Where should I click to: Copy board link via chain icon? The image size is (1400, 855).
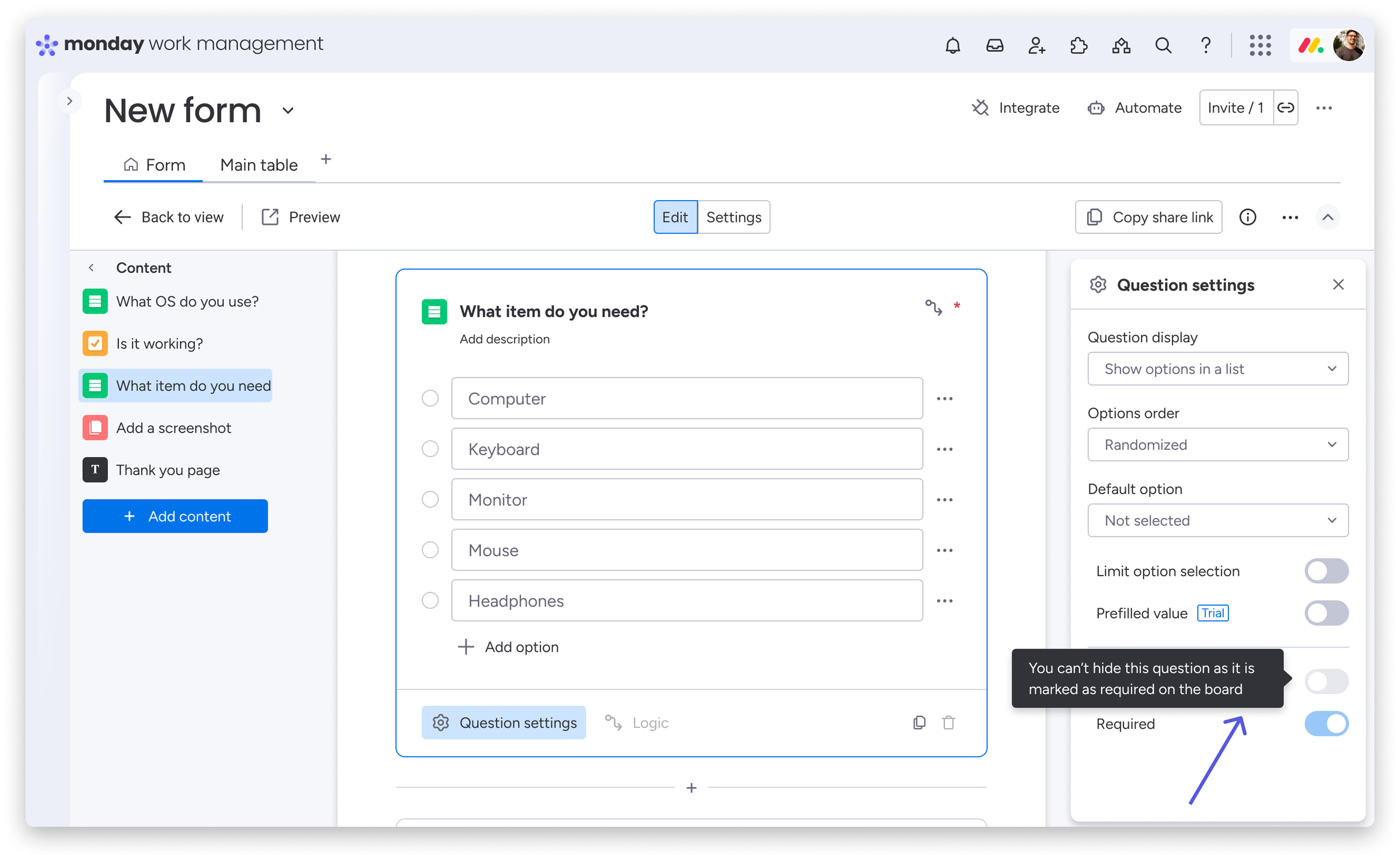1285,107
